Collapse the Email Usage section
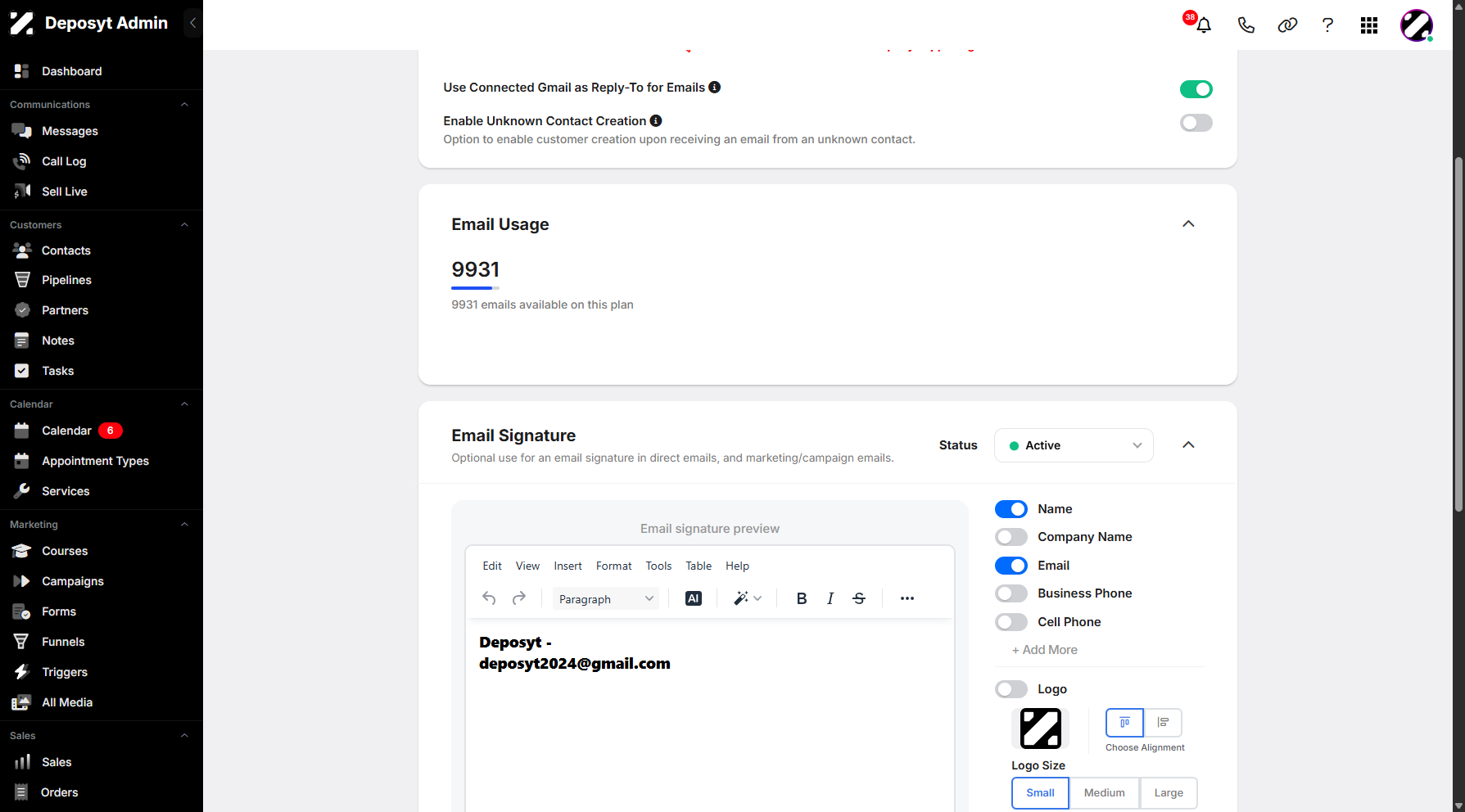Screen dimensions: 1465x812 1188,224
